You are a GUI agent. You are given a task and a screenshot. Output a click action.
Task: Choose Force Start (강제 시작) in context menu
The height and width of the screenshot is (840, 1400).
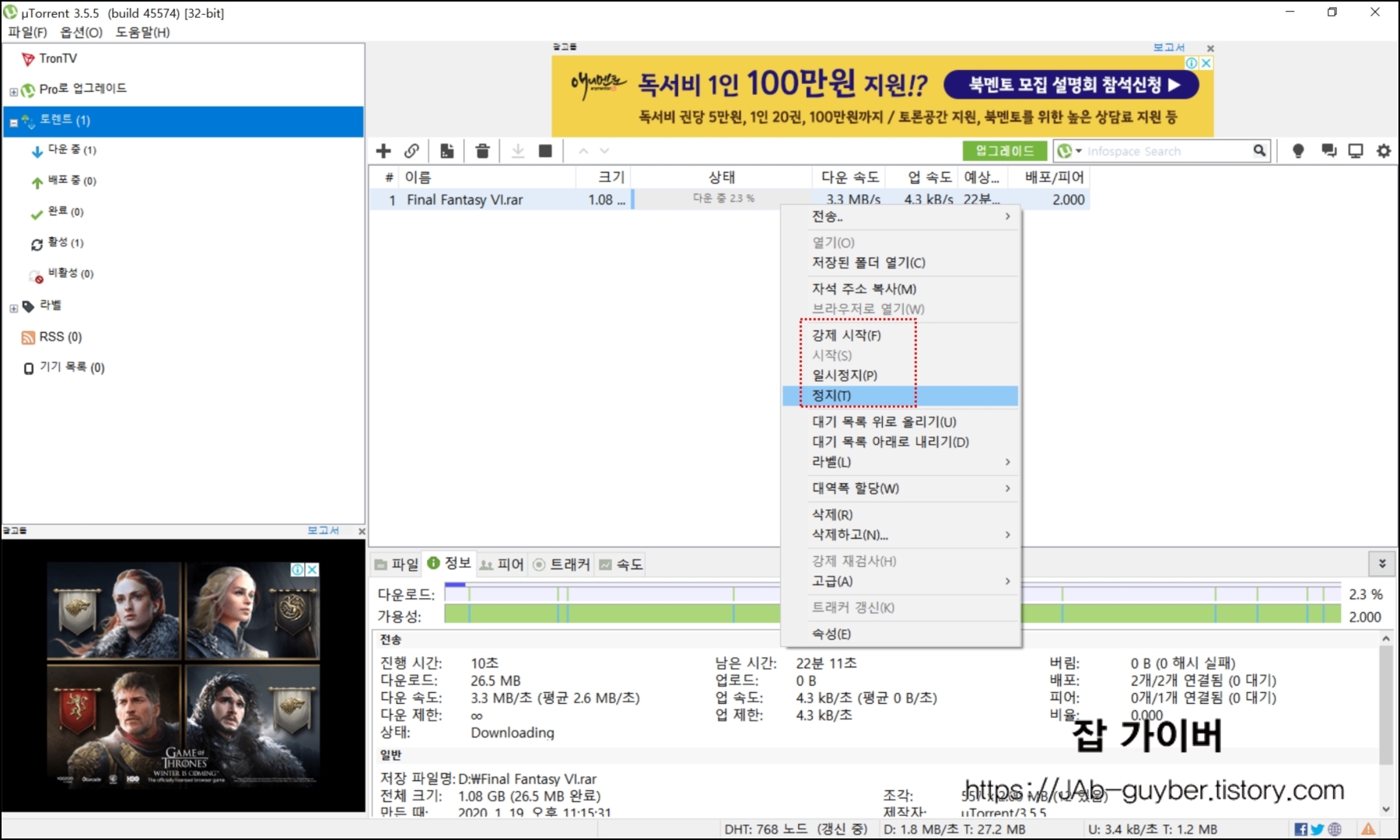click(x=901, y=335)
